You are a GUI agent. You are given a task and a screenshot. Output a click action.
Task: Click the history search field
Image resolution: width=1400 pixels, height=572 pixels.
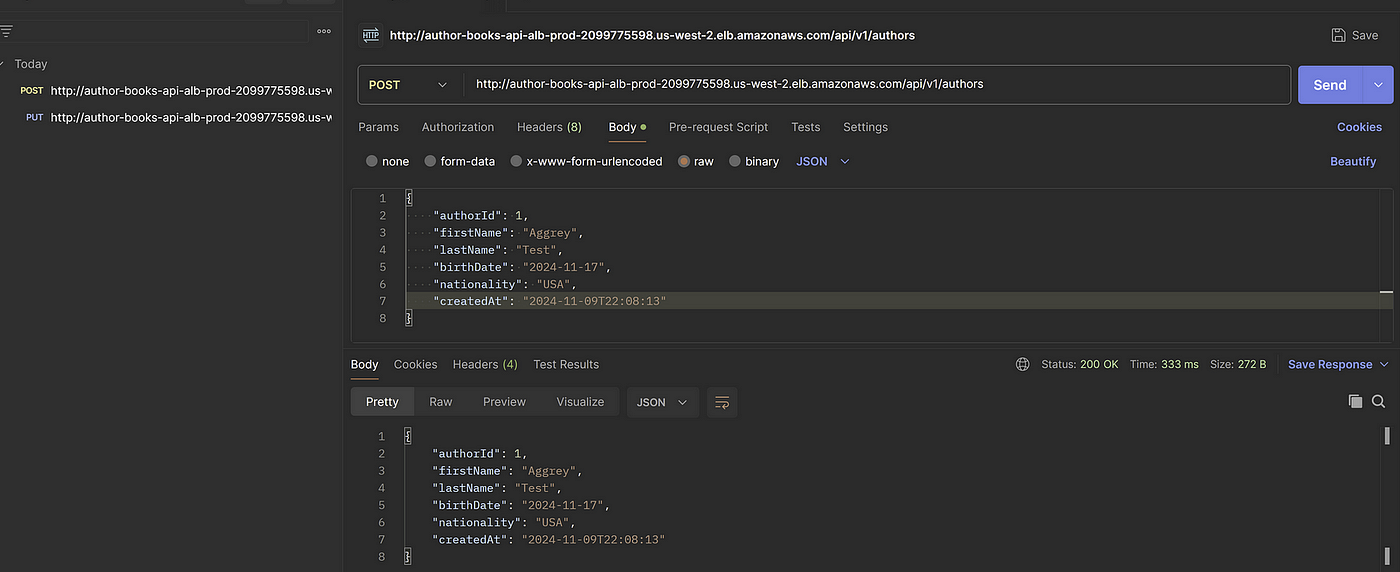(x=162, y=31)
